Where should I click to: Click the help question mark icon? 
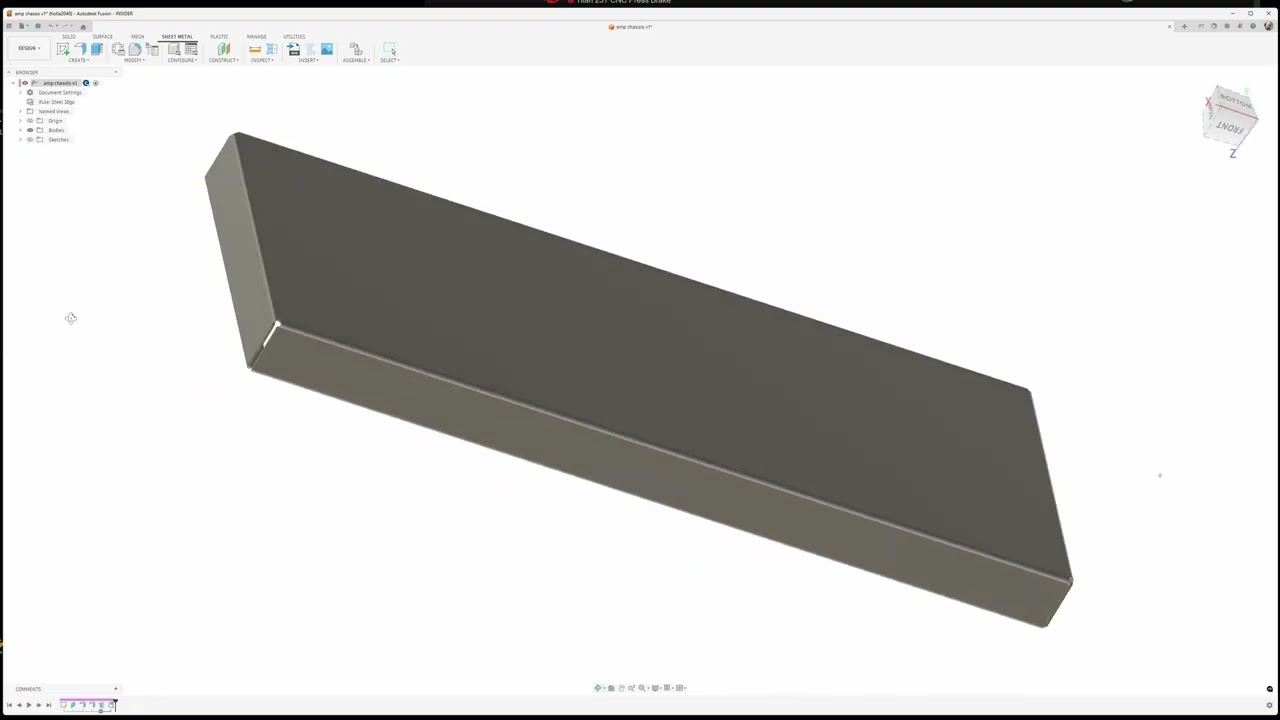click(x=1253, y=26)
